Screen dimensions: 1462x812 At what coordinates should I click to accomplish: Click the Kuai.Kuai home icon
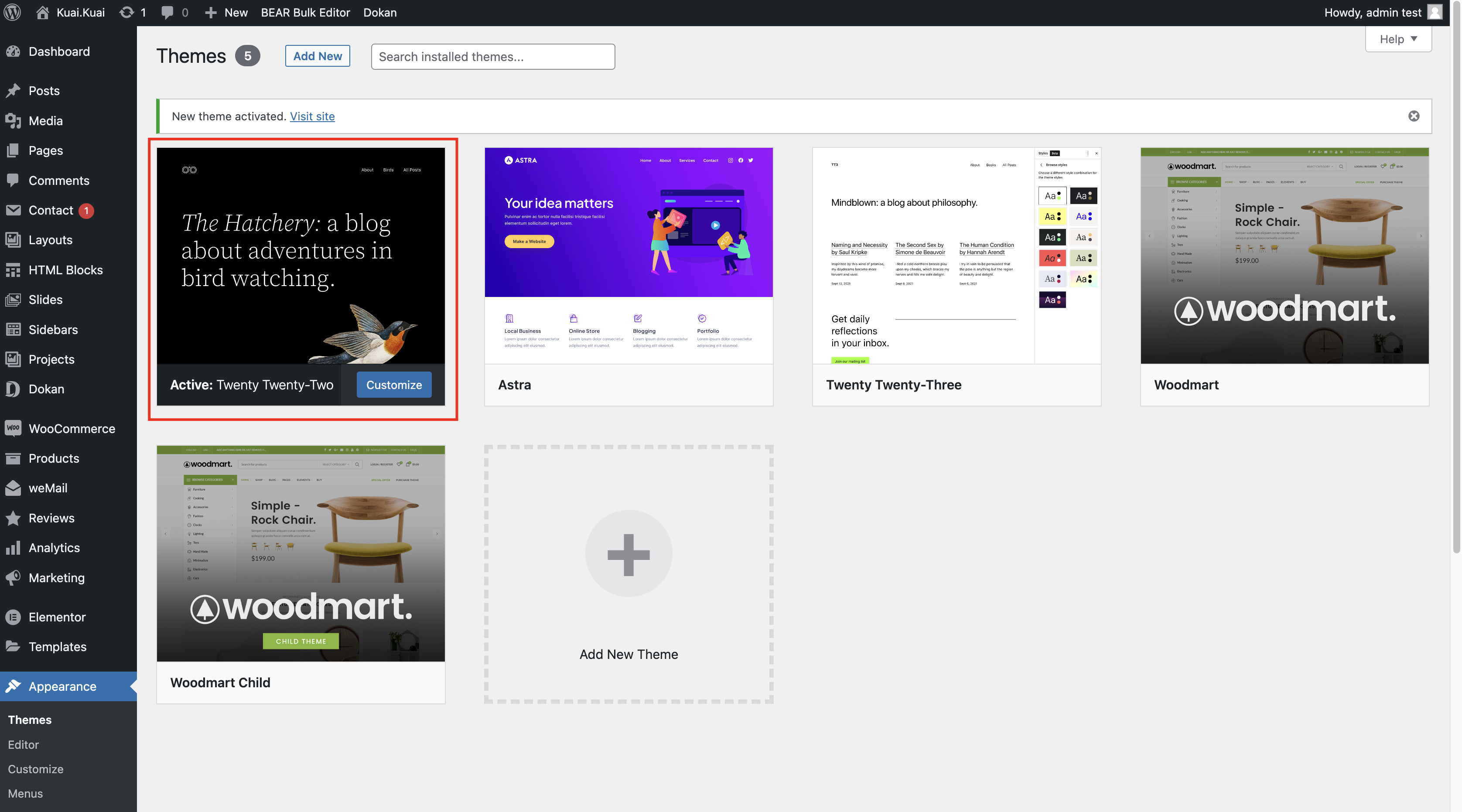(x=43, y=13)
